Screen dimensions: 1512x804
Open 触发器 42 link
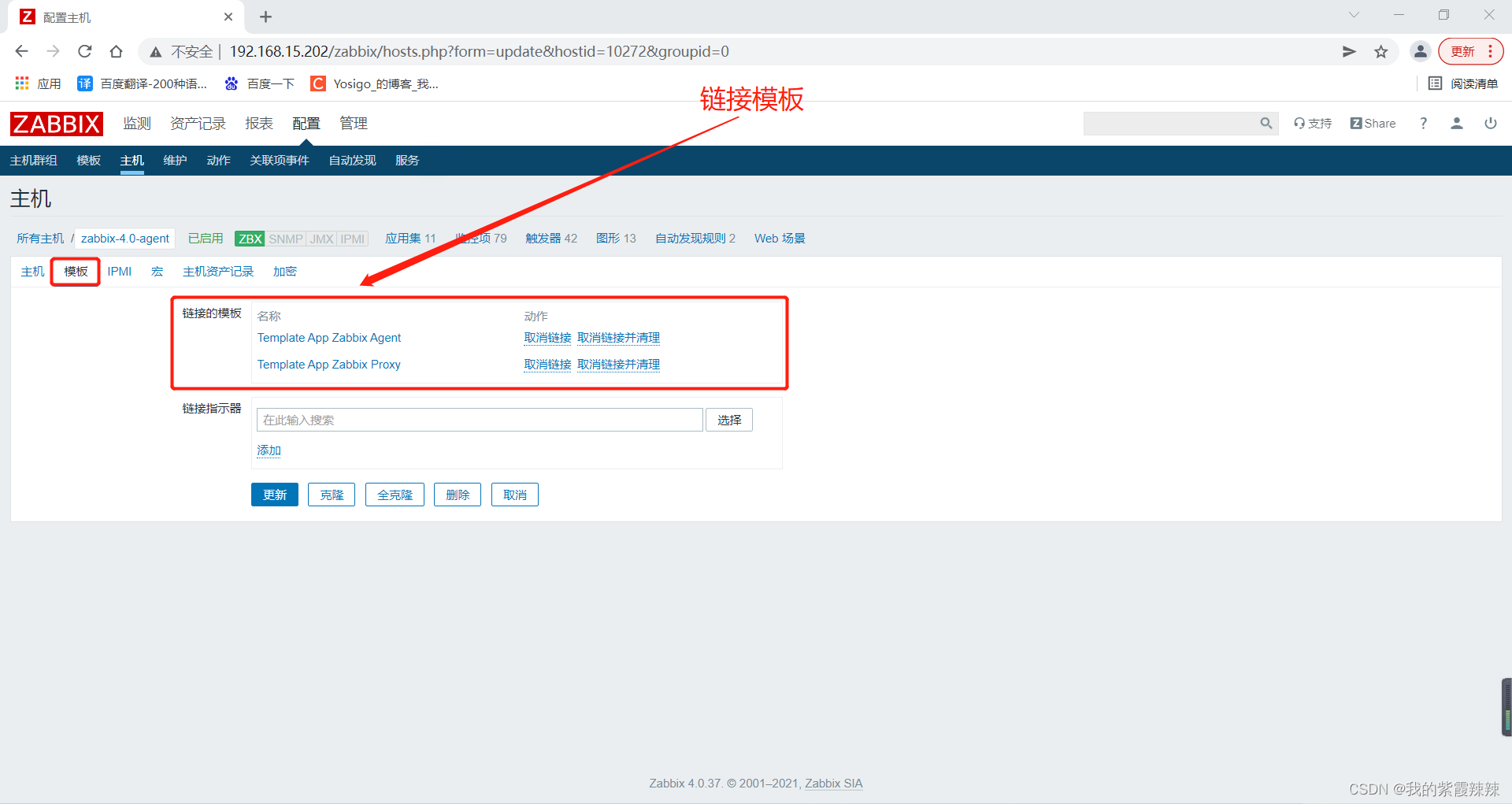551,239
